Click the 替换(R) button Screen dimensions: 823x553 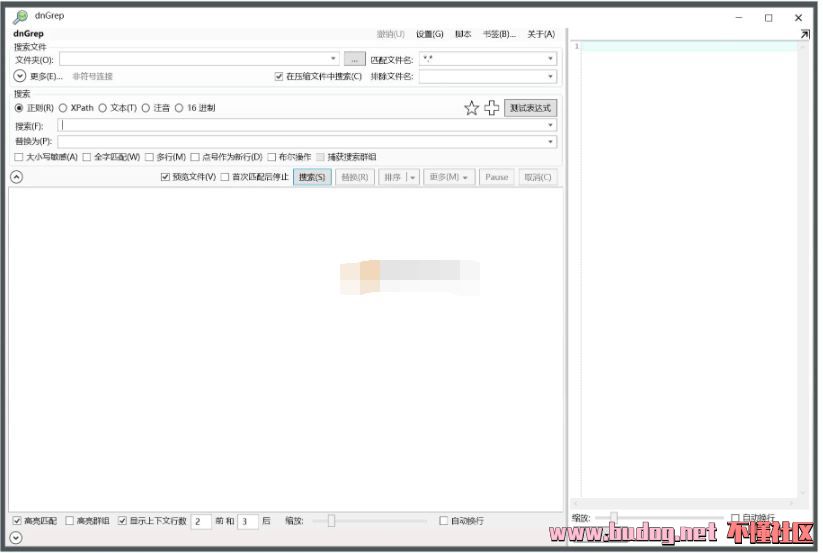point(356,178)
